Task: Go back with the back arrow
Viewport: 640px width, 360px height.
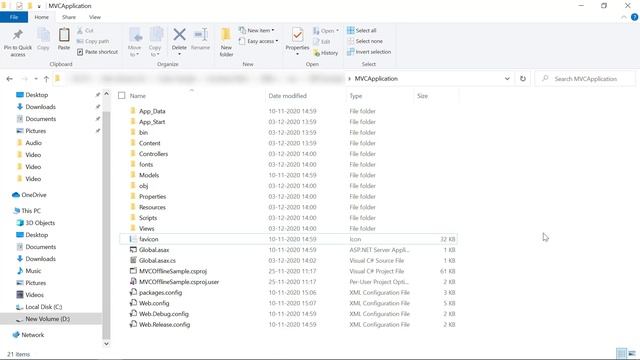Action: [x=10, y=79]
